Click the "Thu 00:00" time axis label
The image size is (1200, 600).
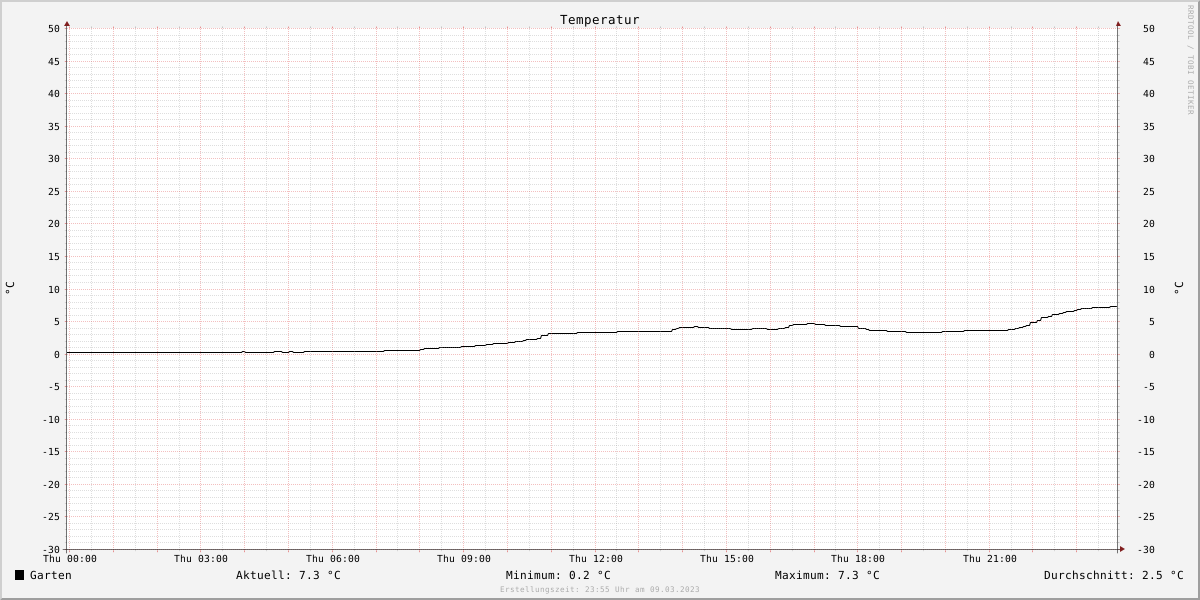tap(70, 559)
